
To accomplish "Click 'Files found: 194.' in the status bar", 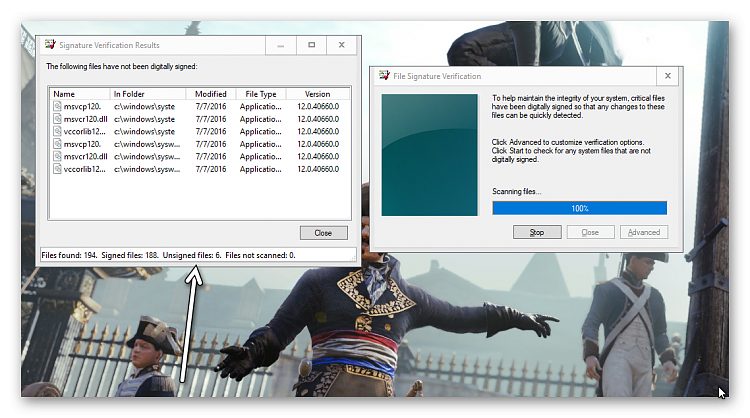I will click(69, 255).
